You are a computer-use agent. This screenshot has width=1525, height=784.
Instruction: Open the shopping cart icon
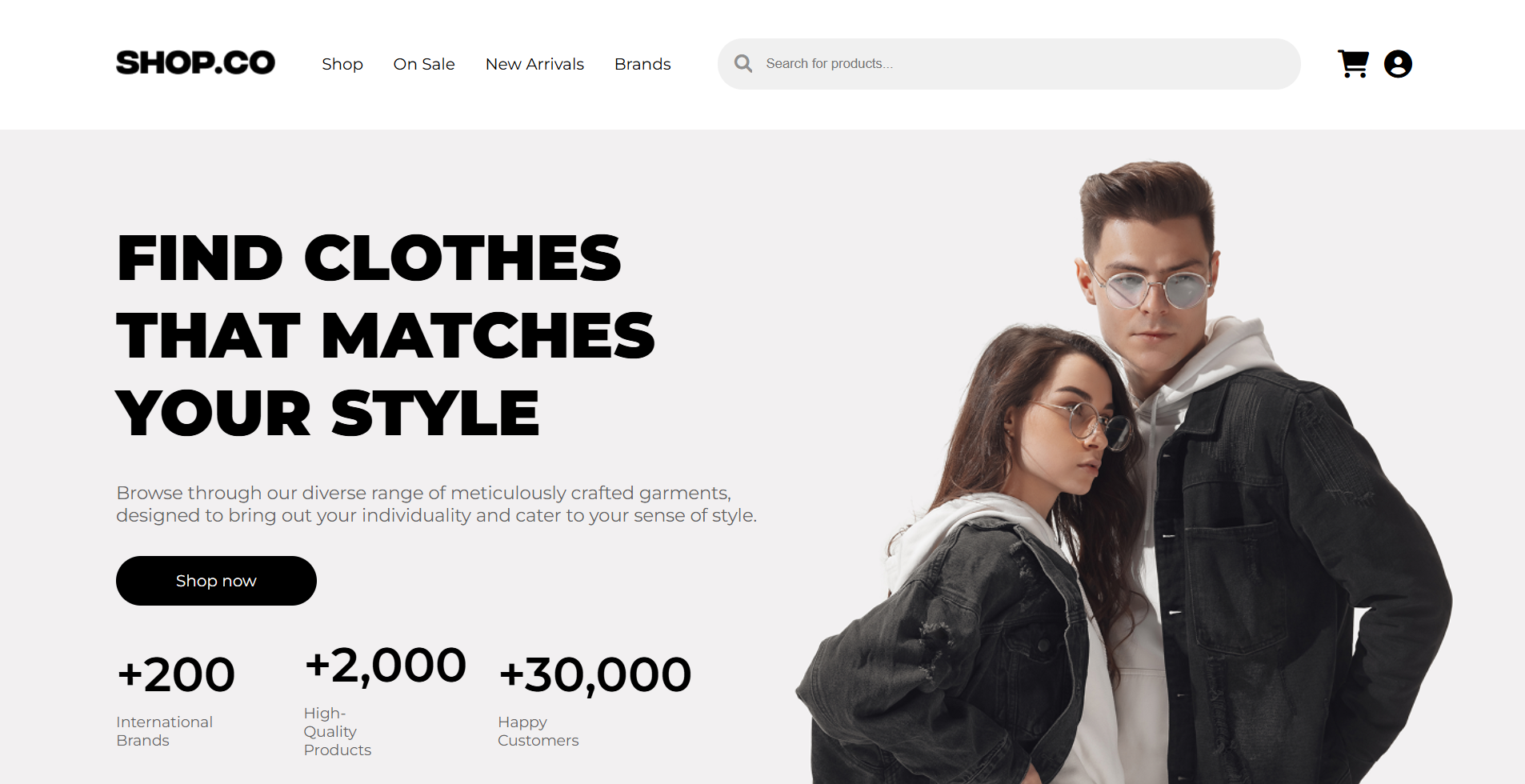coord(1353,64)
